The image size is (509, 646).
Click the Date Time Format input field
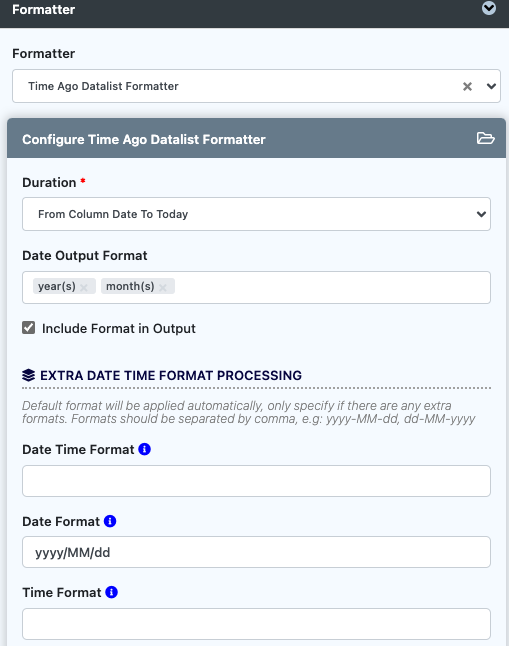click(256, 481)
